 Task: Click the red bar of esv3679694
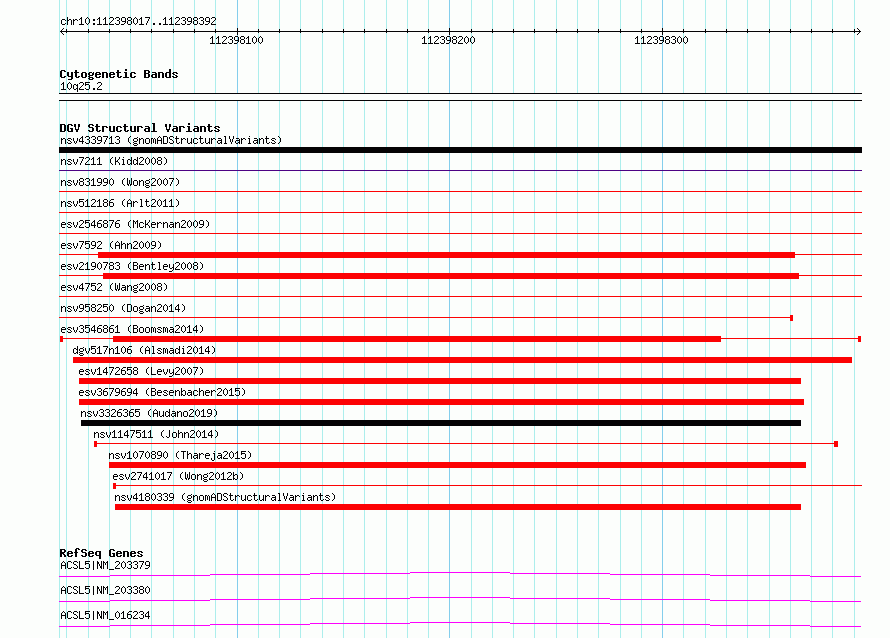441,402
